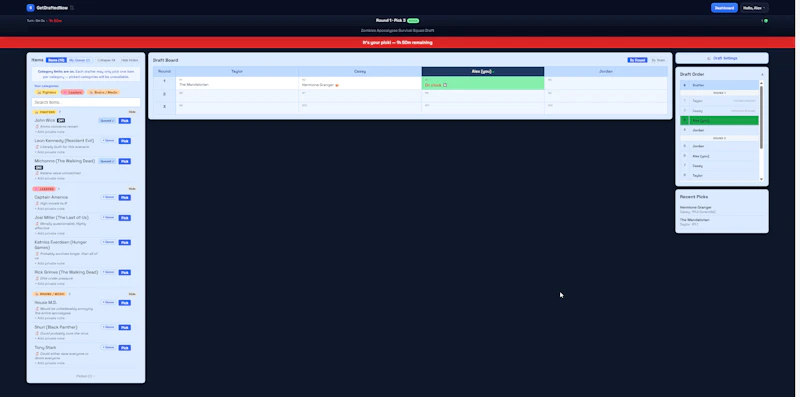The width and height of the screenshot is (800, 397).
Task: Select Alex (you) highlighted row in Draft Order
Action: point(719,120)
